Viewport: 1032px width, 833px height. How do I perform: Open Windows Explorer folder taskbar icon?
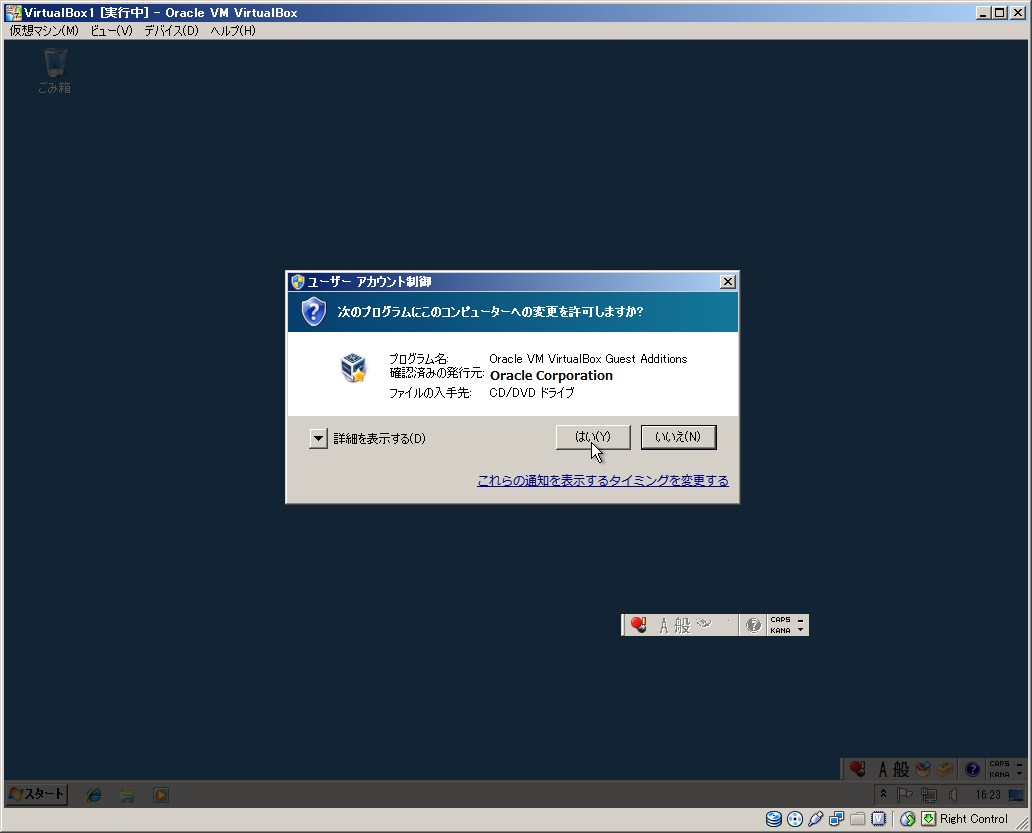[x=127, y=795]
